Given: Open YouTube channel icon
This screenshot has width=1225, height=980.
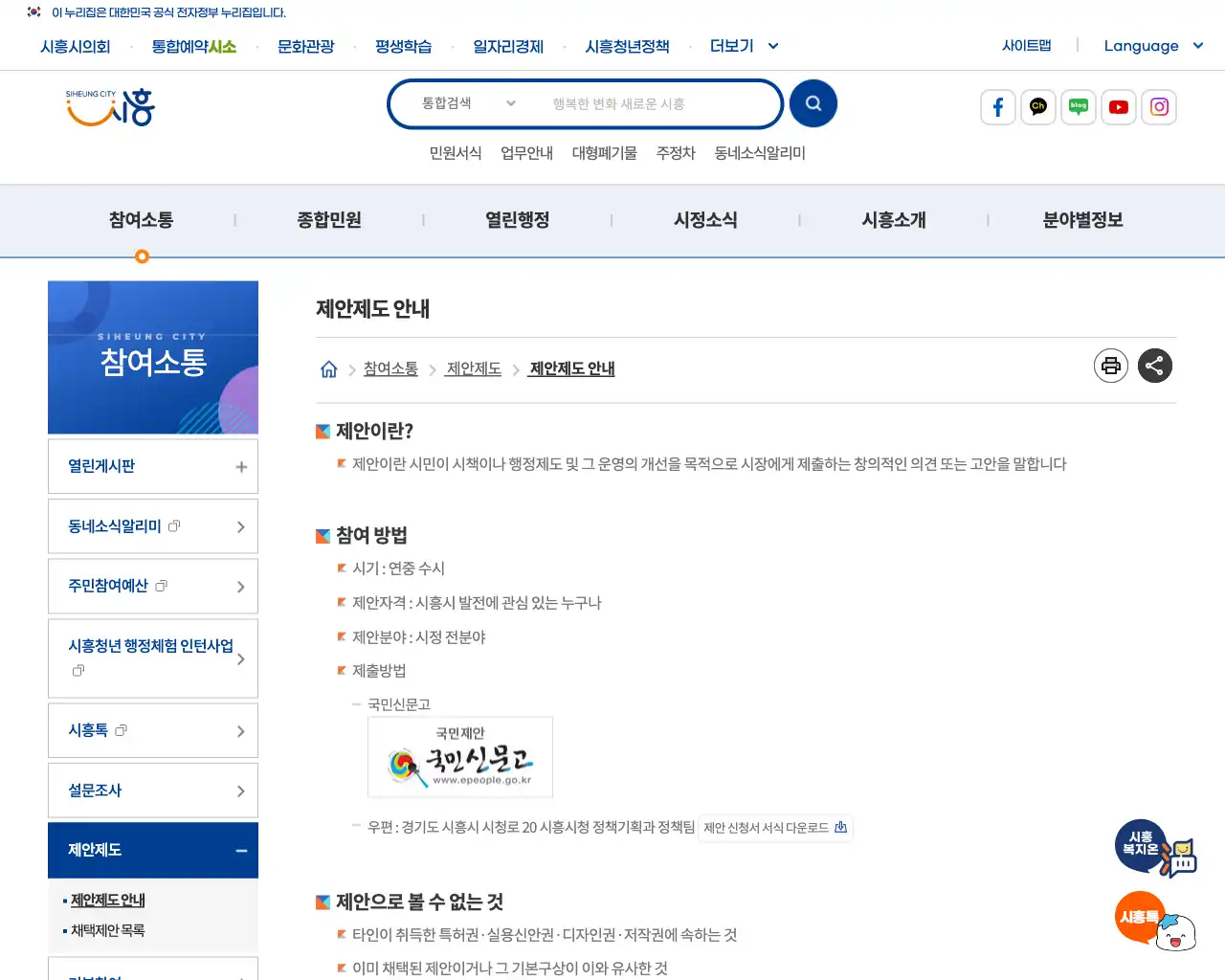Looking at the screenshot, I should 1119,107.
